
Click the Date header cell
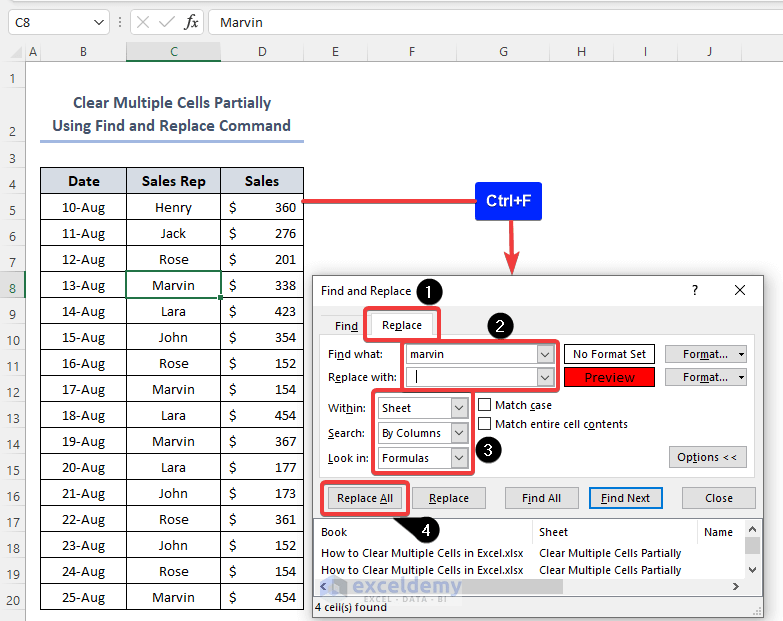(x=83, y=181)
